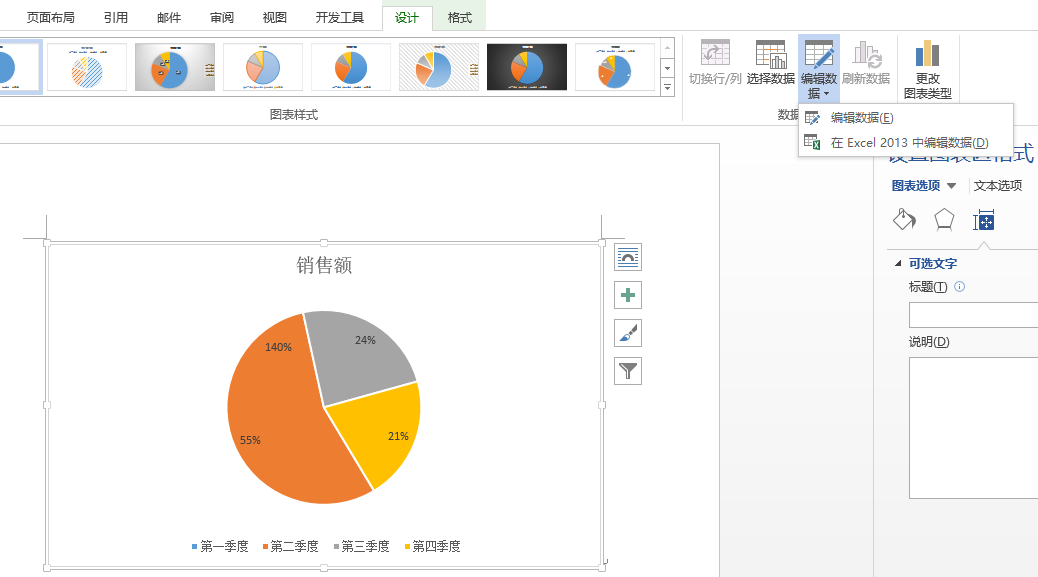Select the Effects pentagon icon

944,219
